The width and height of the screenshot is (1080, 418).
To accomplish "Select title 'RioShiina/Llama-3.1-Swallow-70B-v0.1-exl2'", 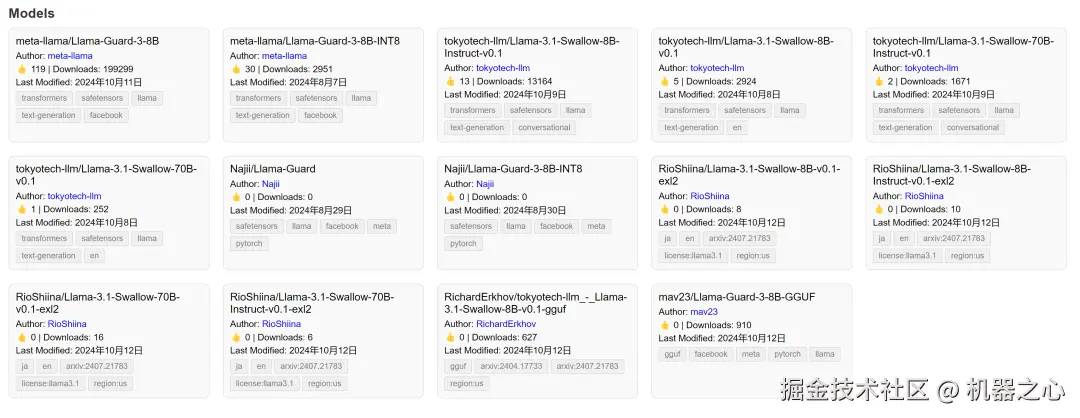I will (98, 303).
